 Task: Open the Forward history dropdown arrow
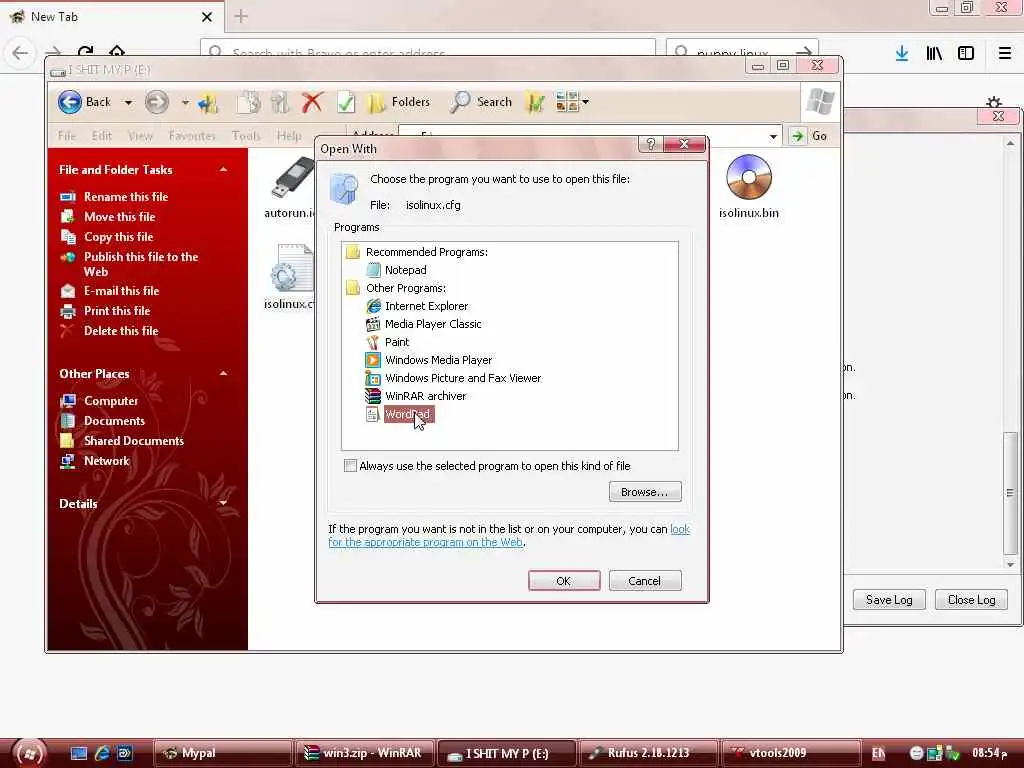(185, 103)
